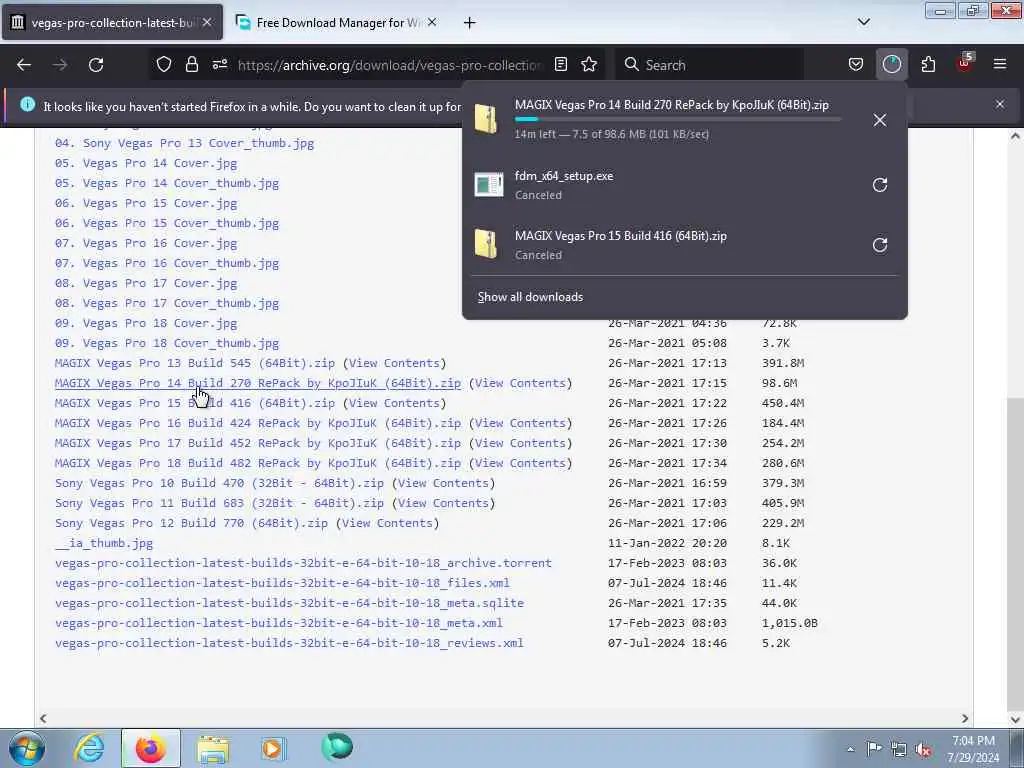Image resolution: width=1024 pixels, height=768 pixels.
Task: Download MAGIX Vegas Pro 17 Build 452 zip
Action: [258, 443]
